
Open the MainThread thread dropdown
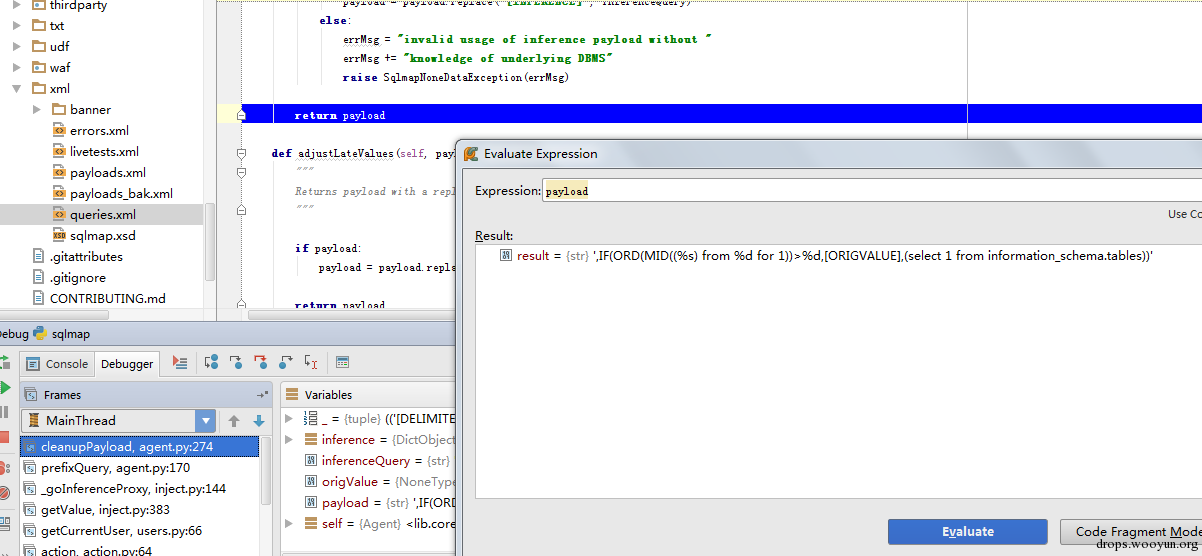[205, 421]
